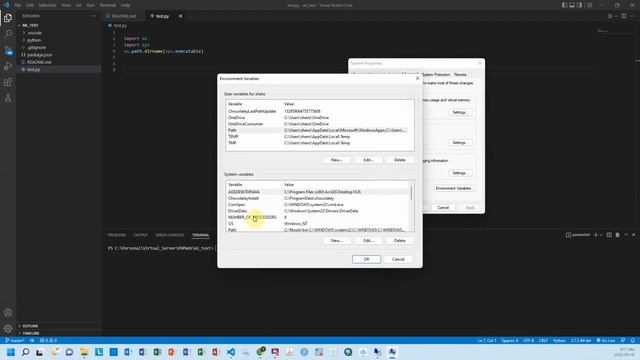Open the Manage gear menu

(8, 329)
